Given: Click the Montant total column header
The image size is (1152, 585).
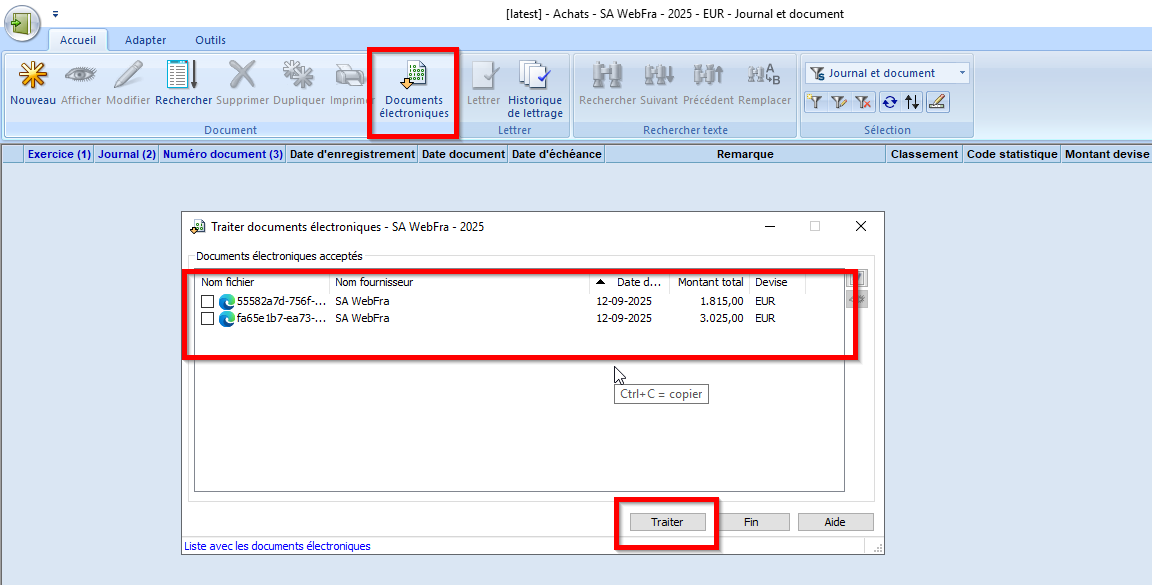Looking at the screenshot, I should (710, 282).
